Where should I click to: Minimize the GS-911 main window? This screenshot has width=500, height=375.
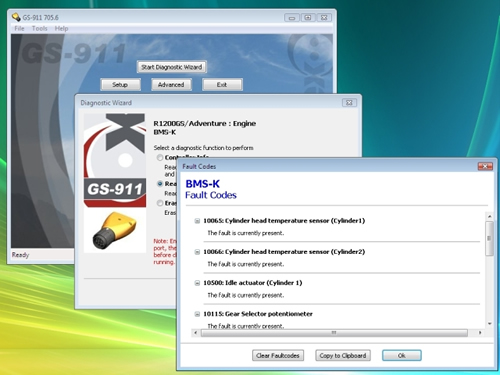[x=292, y=18]
